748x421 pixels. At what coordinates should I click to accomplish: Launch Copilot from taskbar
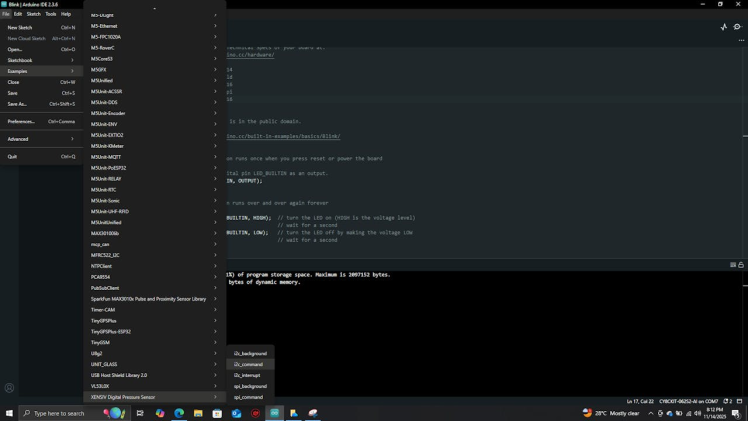click(x=160, y=413)
